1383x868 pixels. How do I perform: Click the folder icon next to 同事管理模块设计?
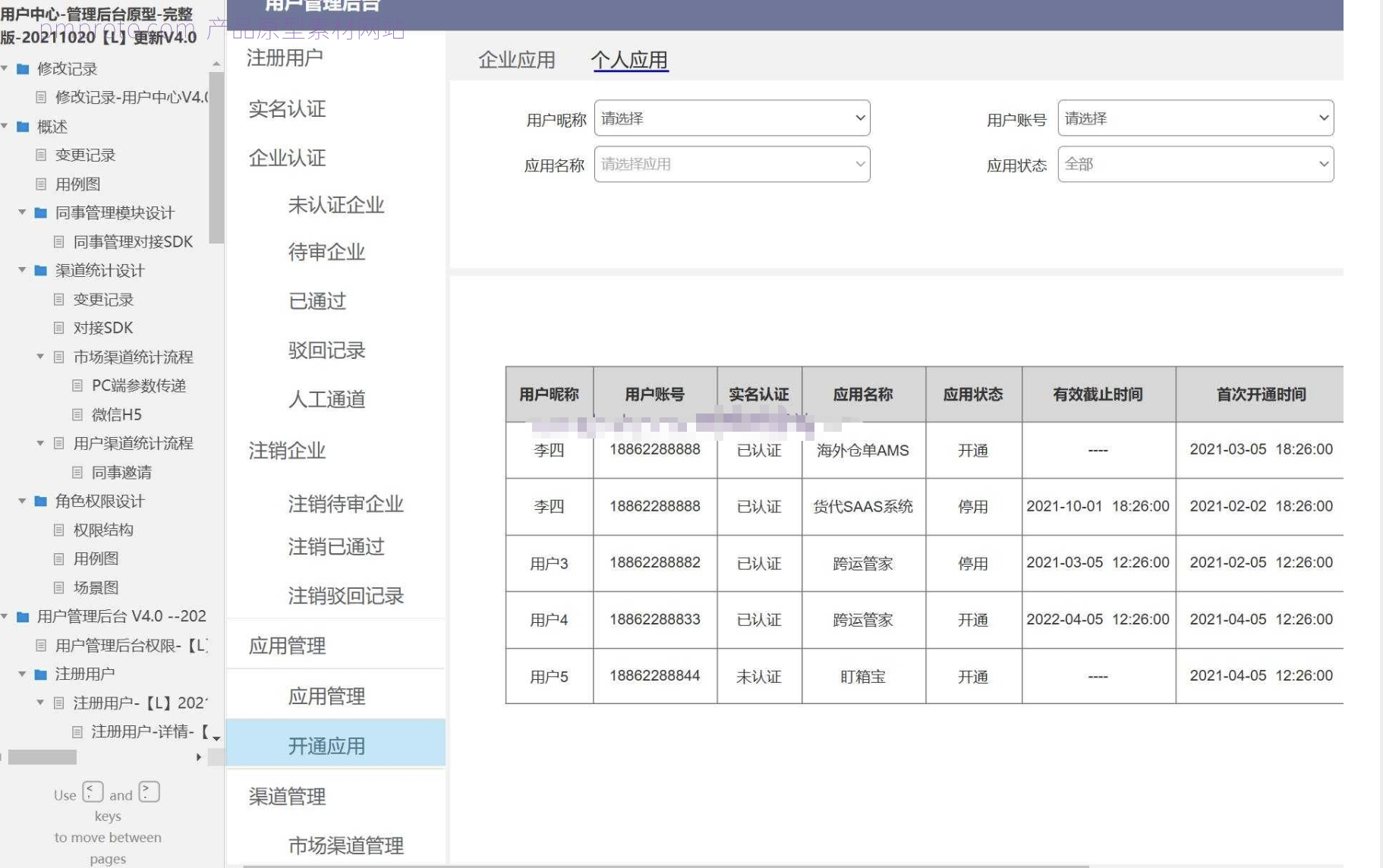pyautogui.click(x=41, y=213)
